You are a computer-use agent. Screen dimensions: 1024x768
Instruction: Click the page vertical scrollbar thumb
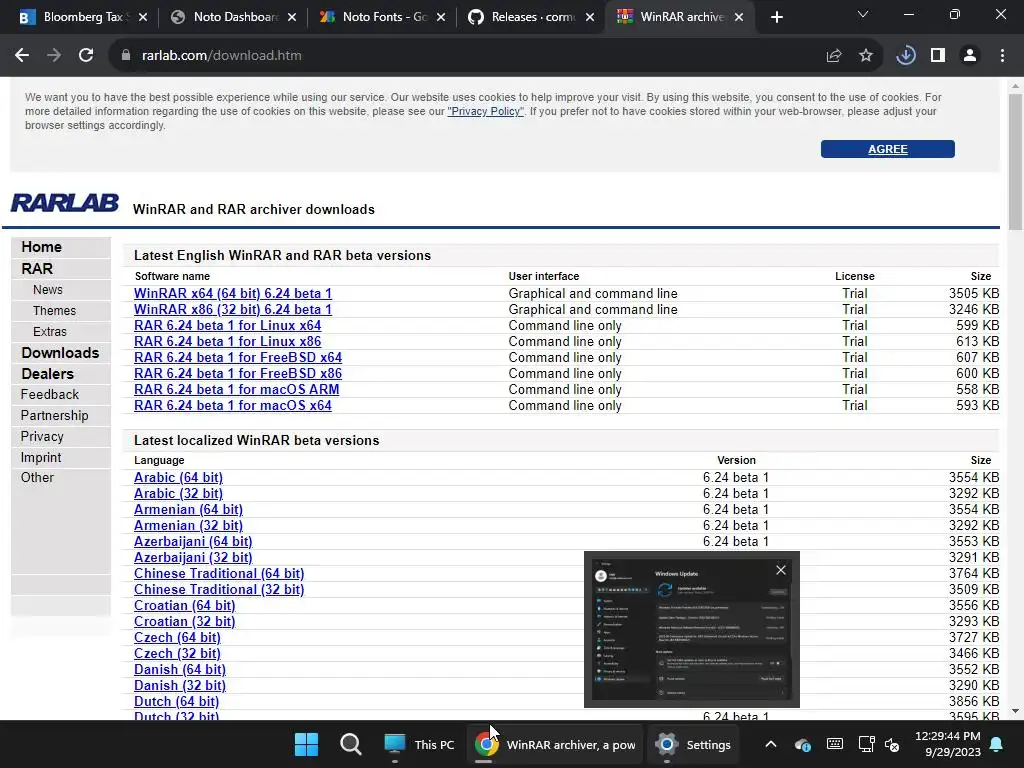pyautogui.click(x=1015, y=161)
